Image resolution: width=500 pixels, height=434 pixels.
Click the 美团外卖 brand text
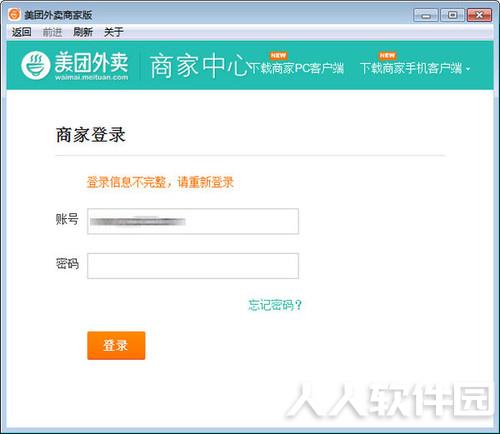tap(91, 62)
